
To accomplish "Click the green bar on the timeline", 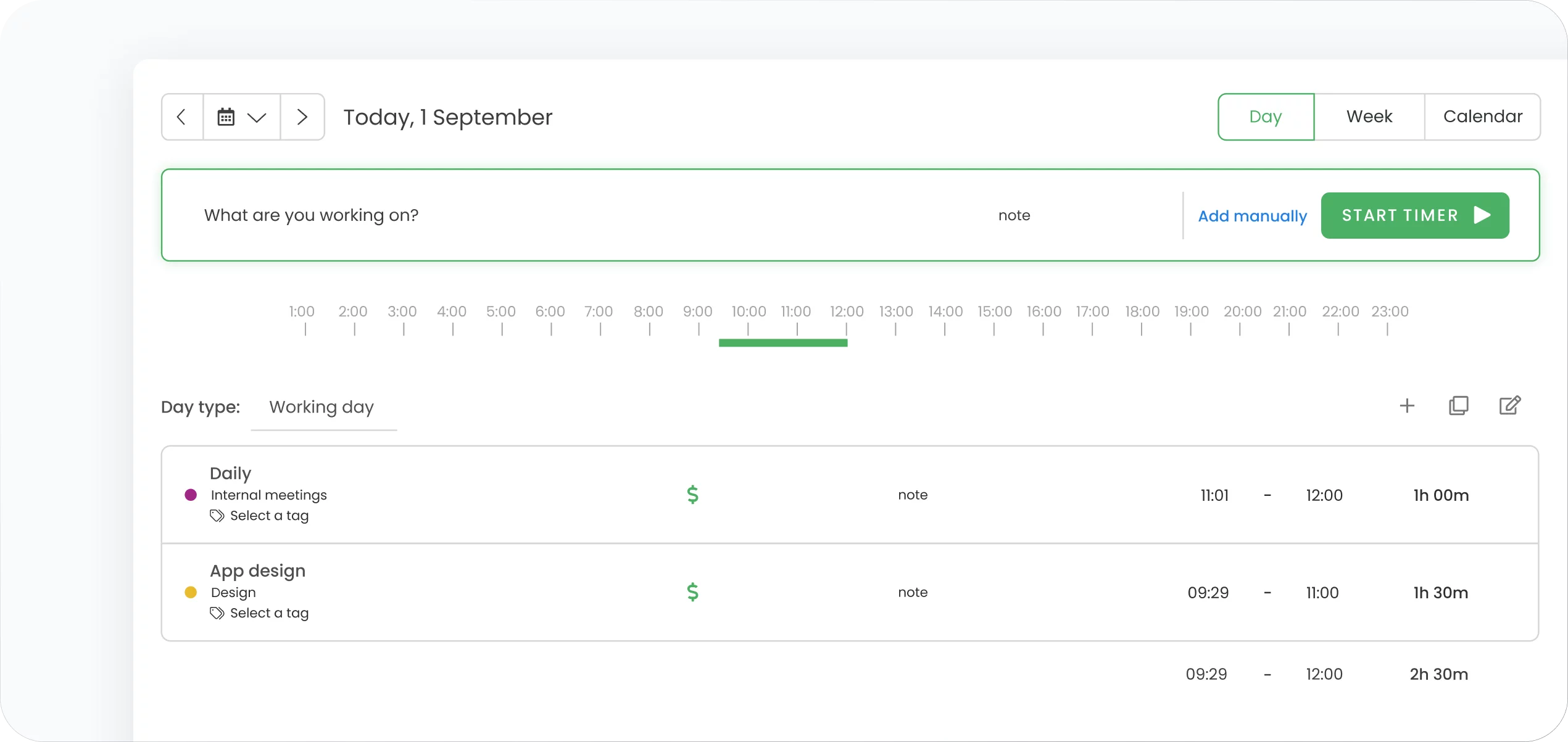I will click(782, 343).
